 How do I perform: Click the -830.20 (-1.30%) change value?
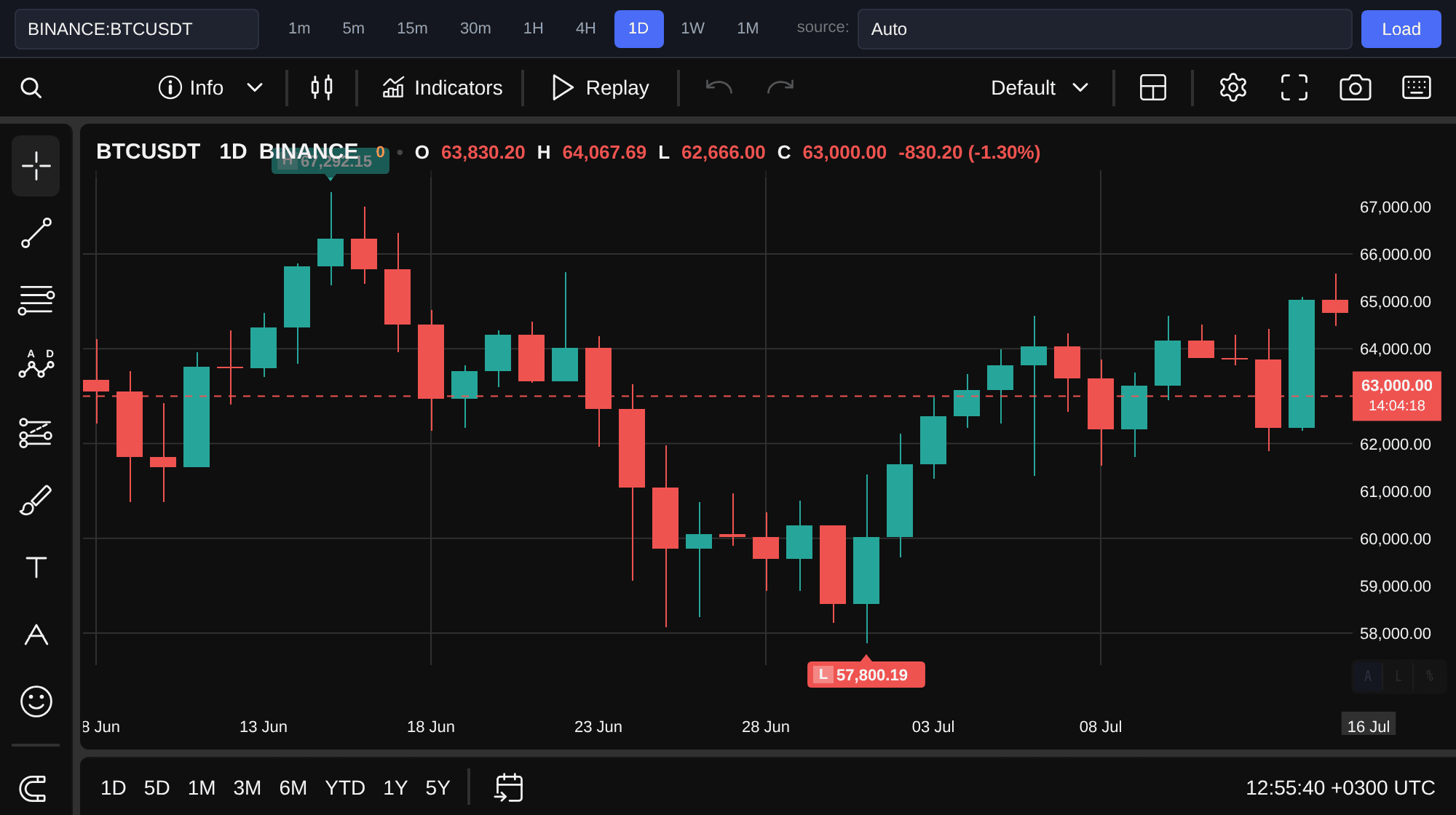tap(969, 152)
